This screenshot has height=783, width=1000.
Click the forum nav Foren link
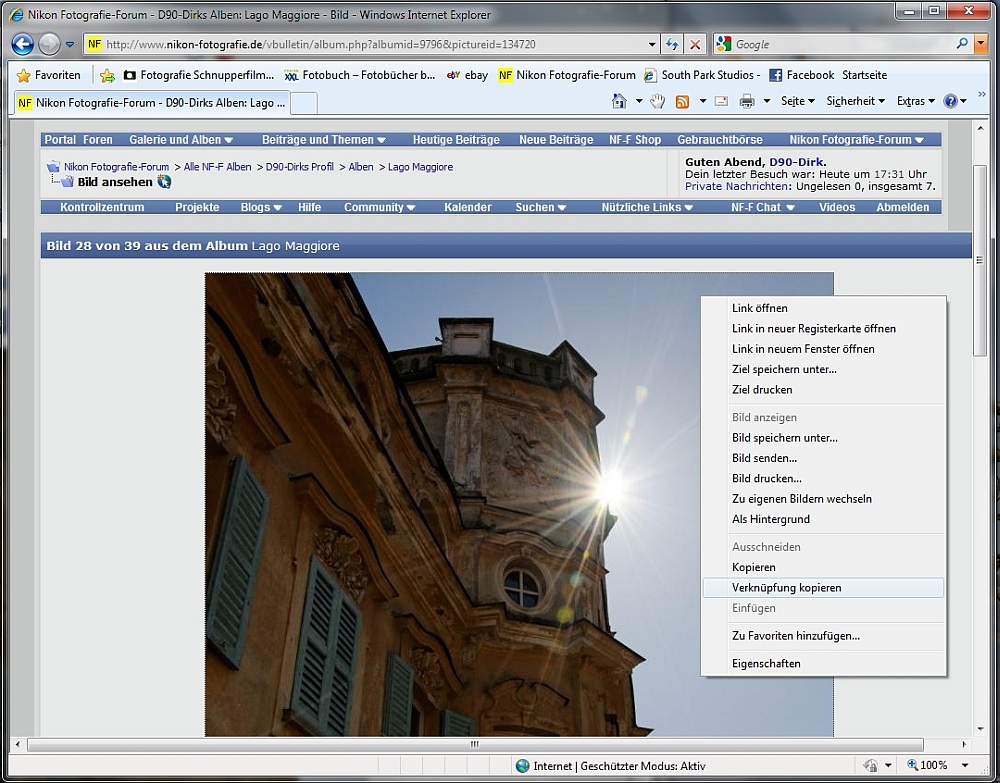[x=98, y=140]
